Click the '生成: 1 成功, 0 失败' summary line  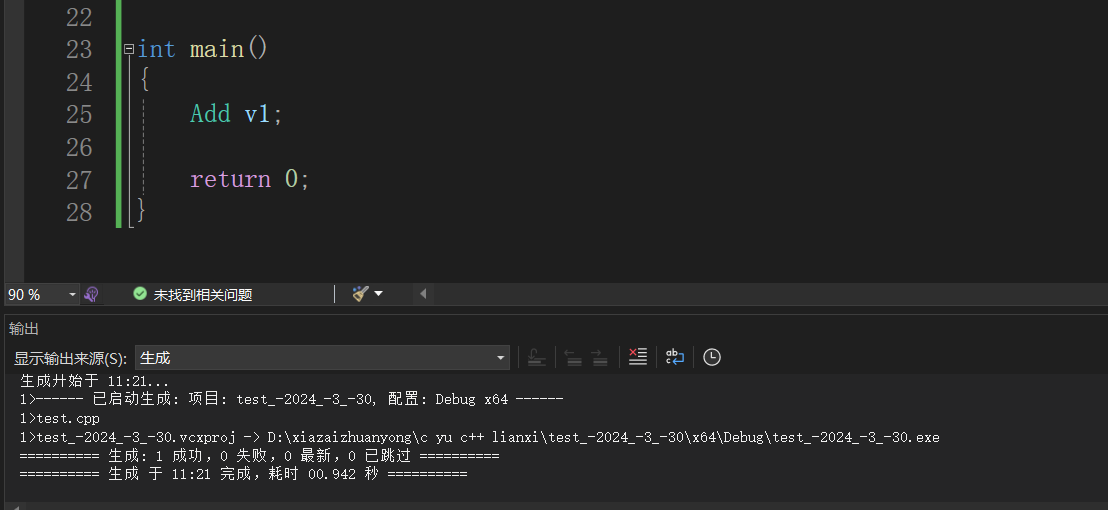pyautogui.click(x=259, y=456)
